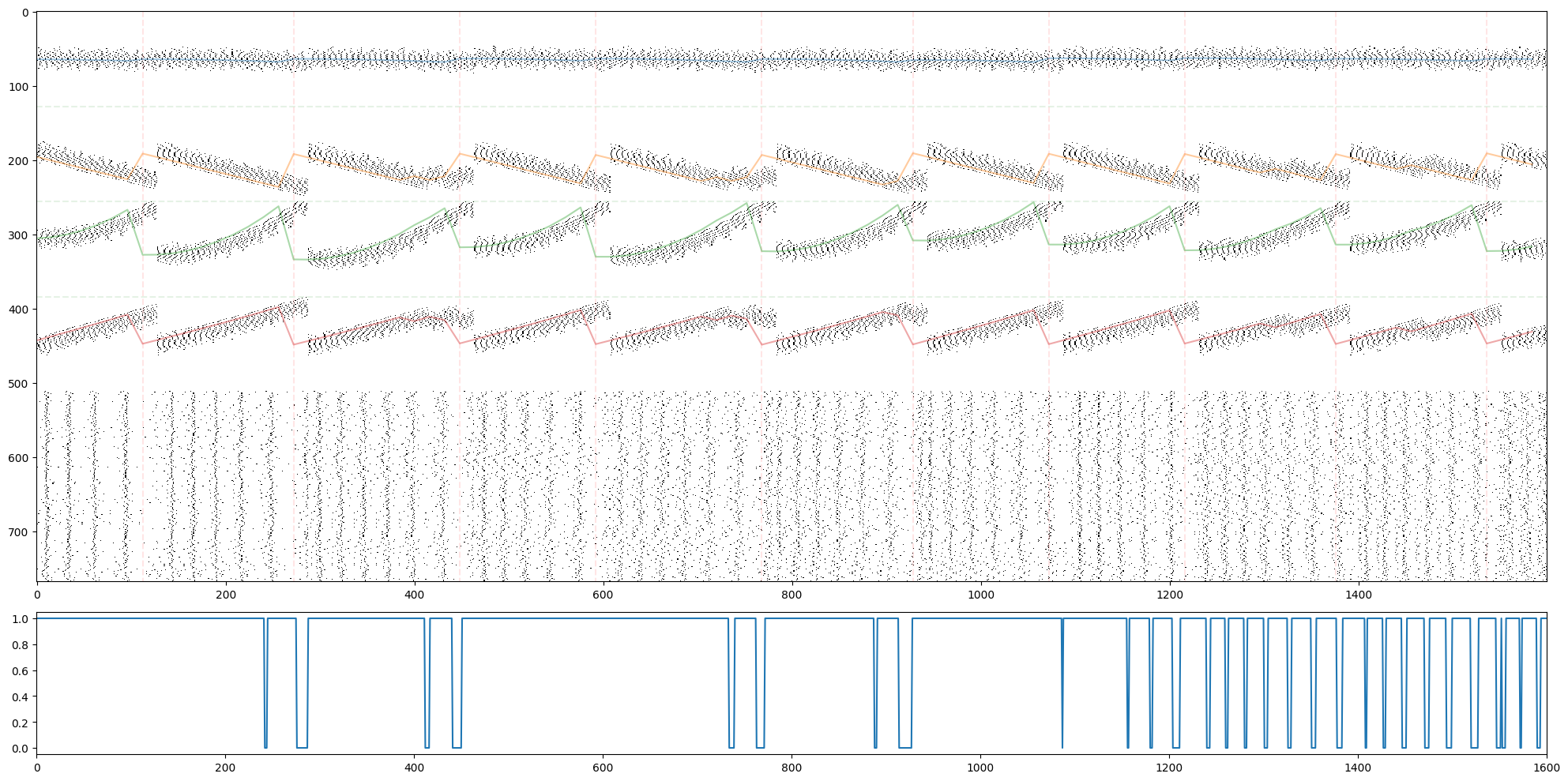Click the "1400" x-axis tick under the bottom plot

tap(1358, 767)
